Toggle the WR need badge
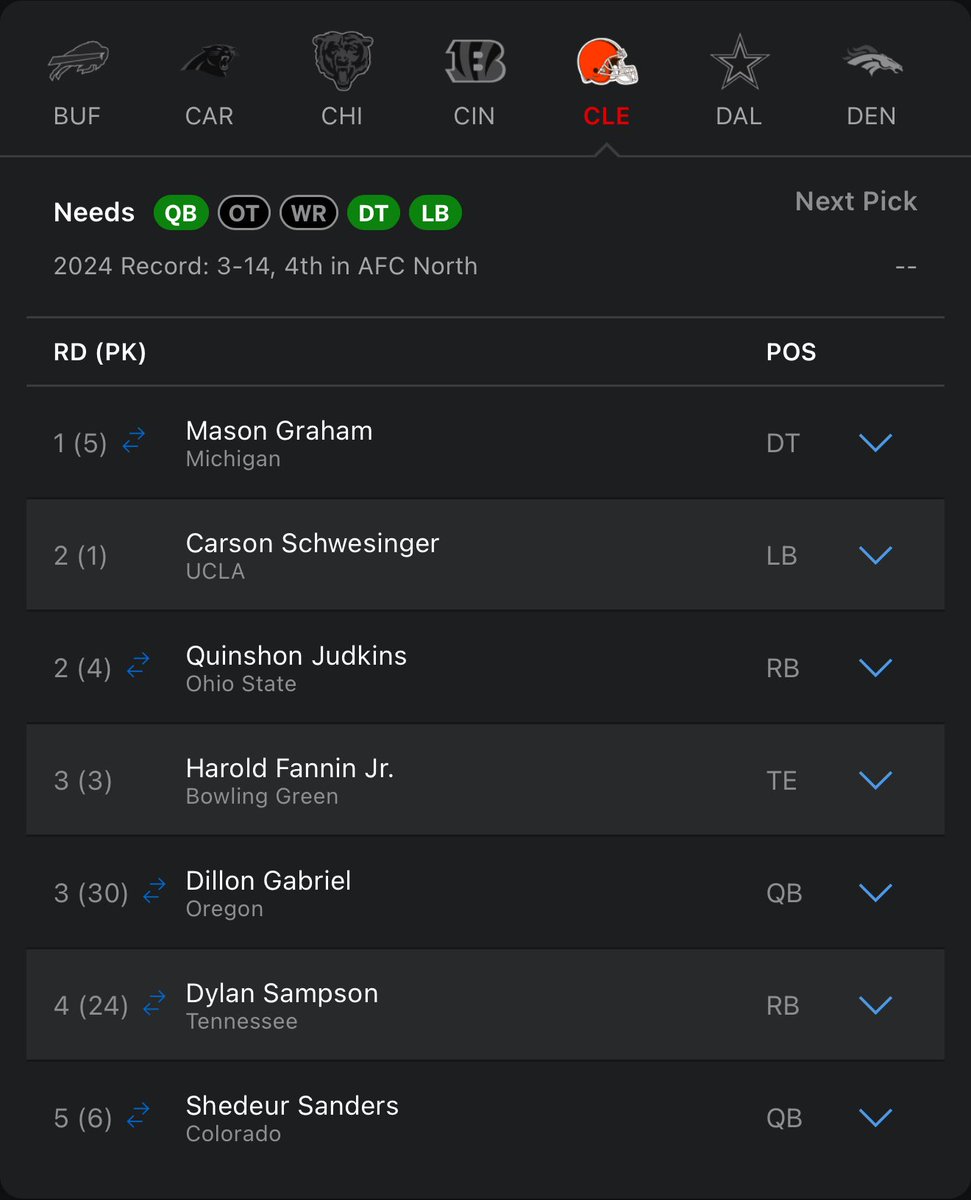This screenshot has height=1200, width=971. pos(309,213)
